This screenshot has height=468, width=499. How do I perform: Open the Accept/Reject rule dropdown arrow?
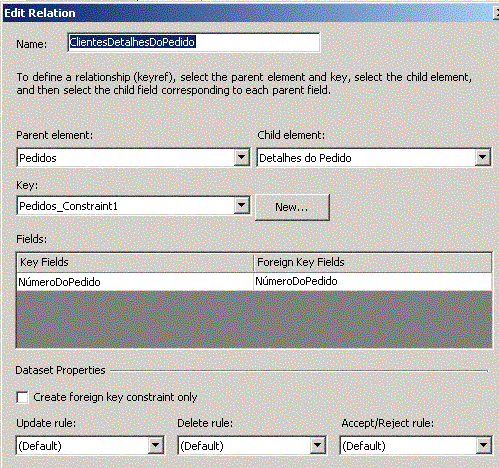tap(483, 445)
